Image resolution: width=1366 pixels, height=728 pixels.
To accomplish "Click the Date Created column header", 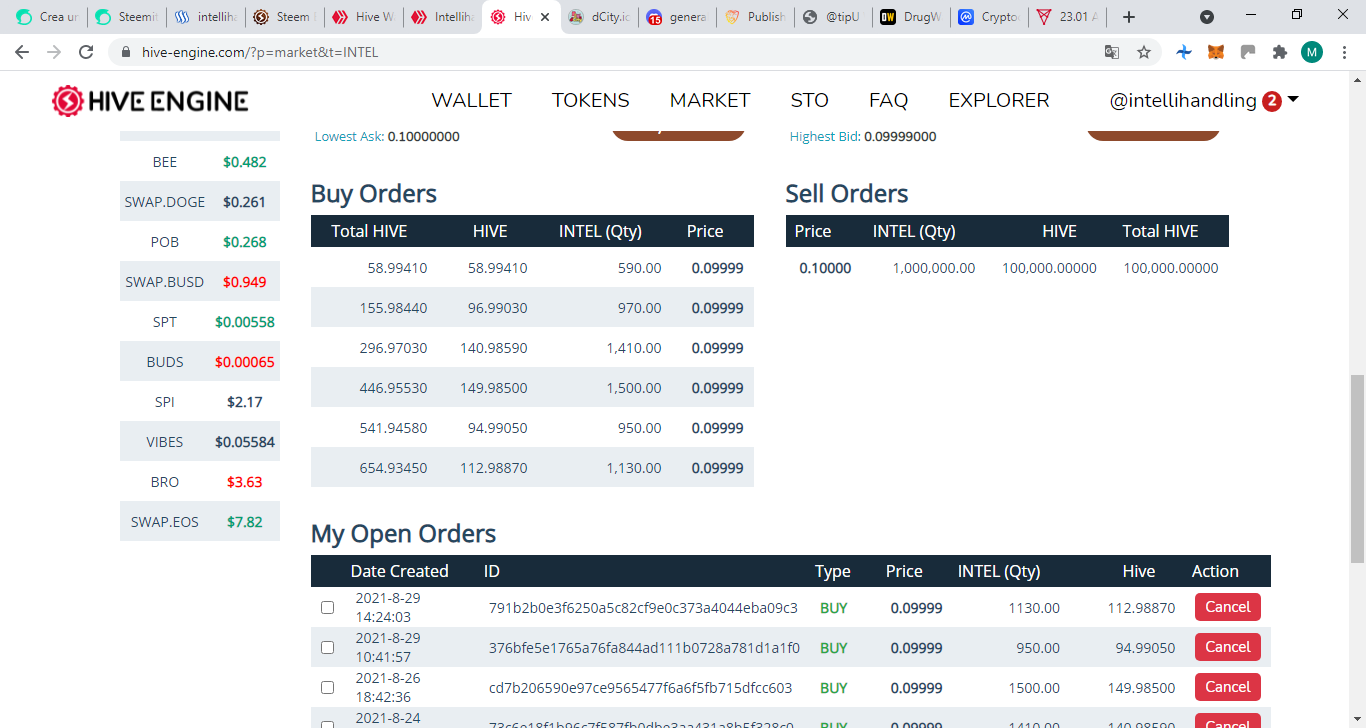I will 399,571.
